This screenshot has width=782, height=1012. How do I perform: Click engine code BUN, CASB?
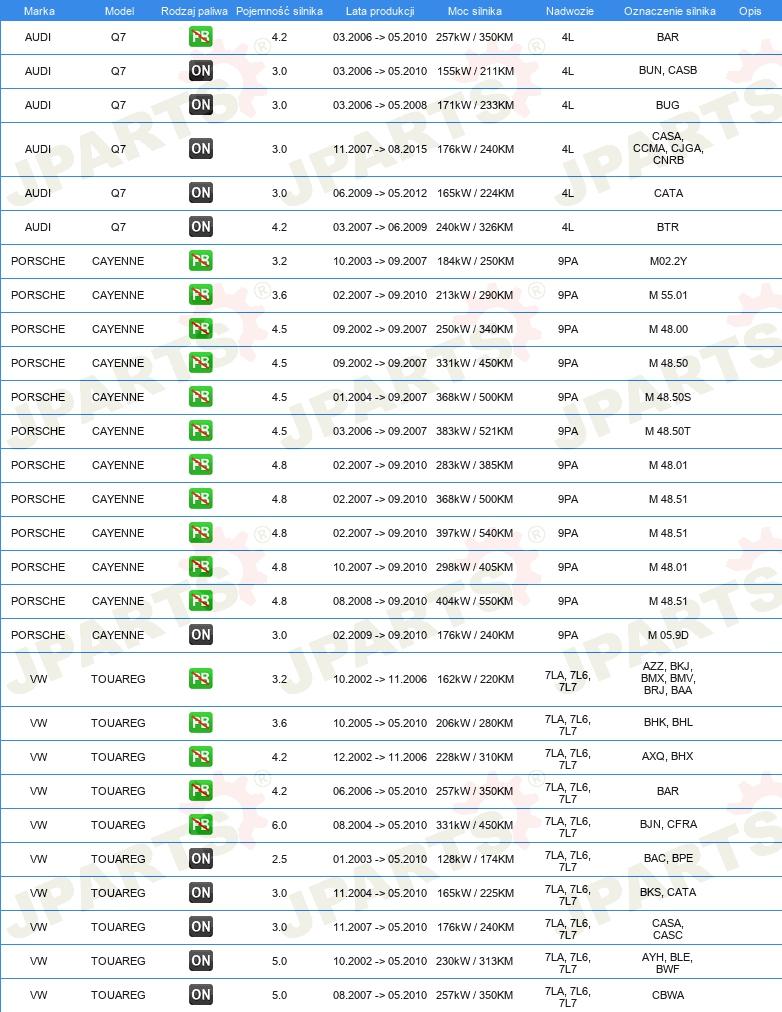coord(668,70)
